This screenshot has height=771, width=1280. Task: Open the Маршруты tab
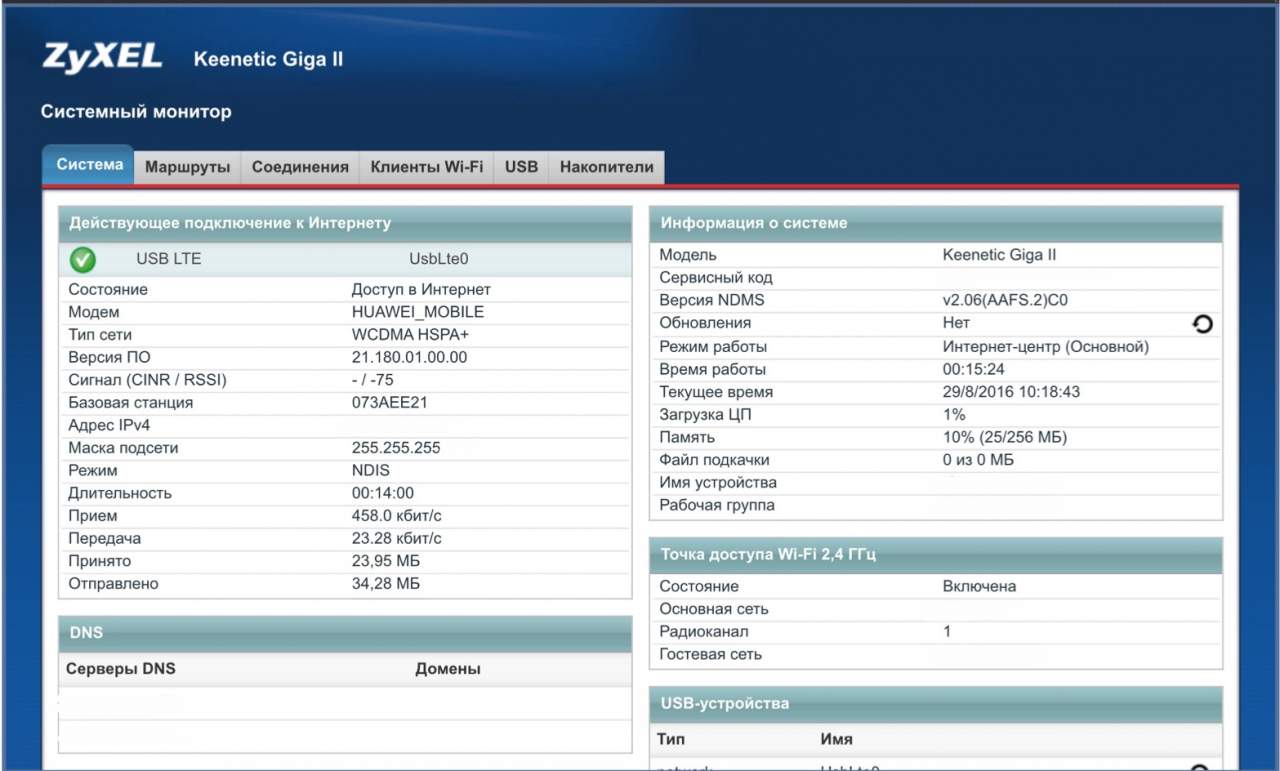(x=188, y=167)
